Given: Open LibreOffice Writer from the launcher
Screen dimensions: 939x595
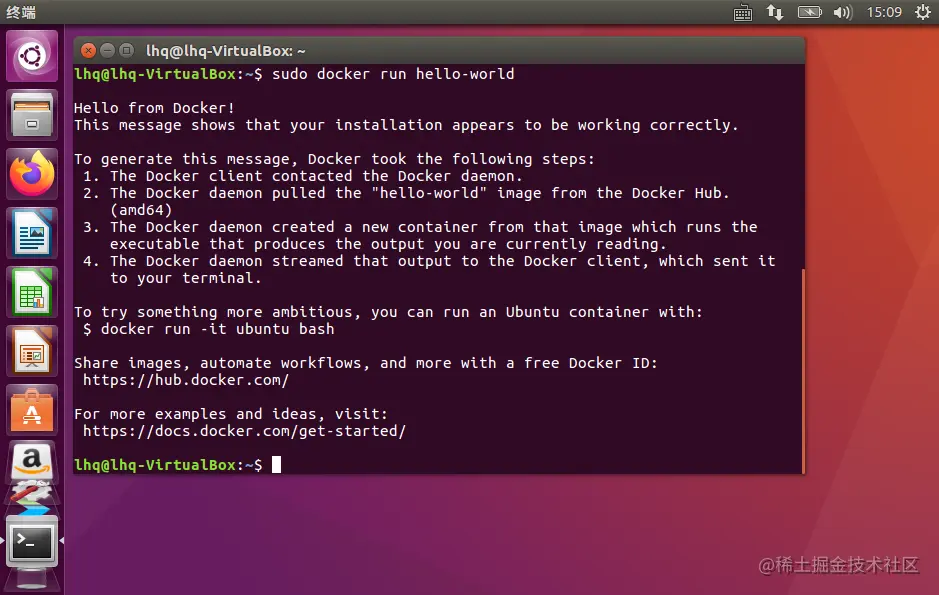Looking at the screenshot, I should (32, 233).
